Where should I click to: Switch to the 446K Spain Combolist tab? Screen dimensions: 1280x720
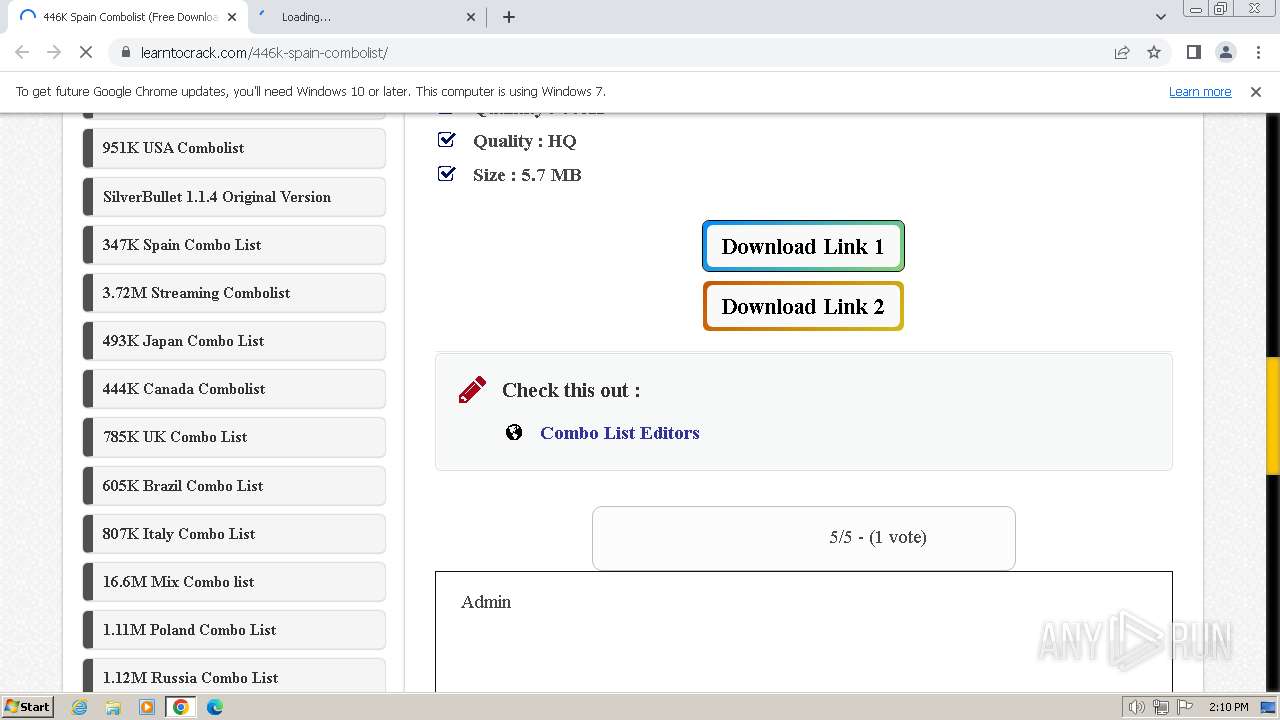click(126, 17)
